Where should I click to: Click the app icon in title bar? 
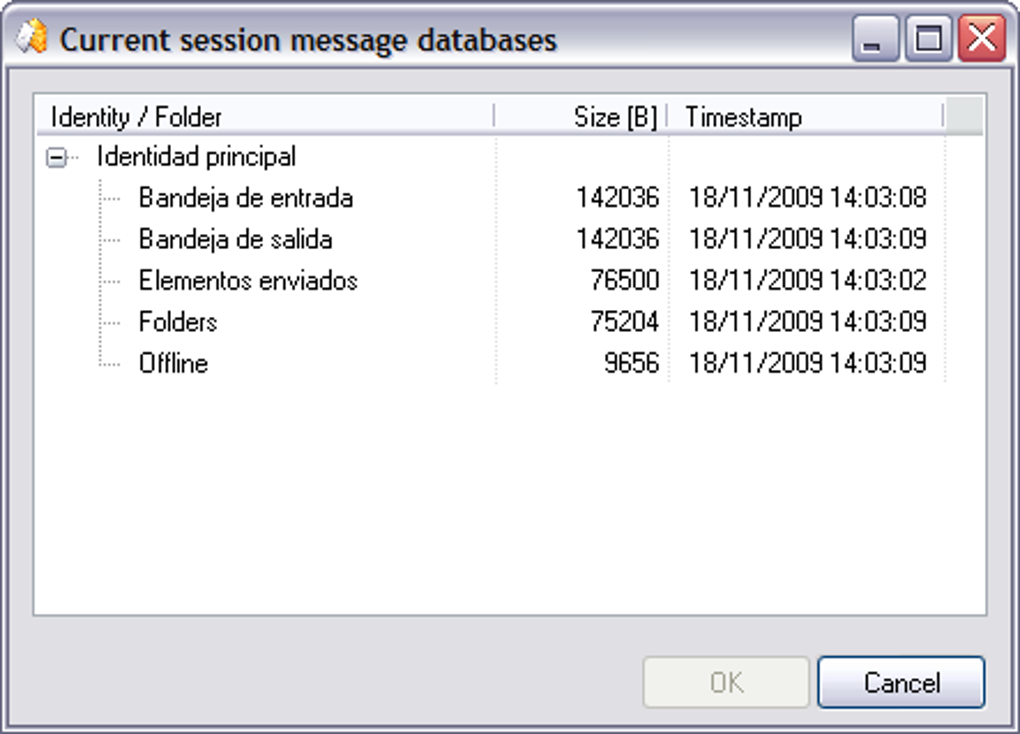click(31, 39)
